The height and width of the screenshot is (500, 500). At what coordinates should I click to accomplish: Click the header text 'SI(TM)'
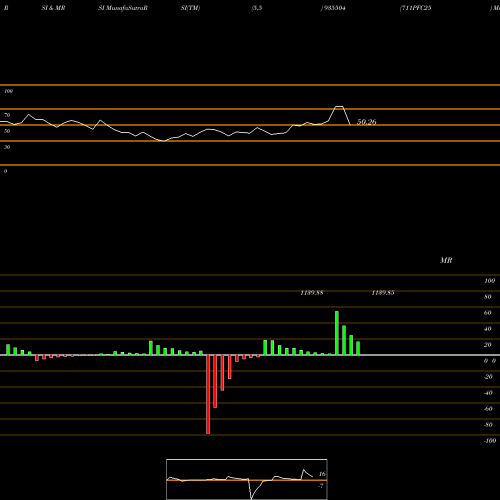190,8
